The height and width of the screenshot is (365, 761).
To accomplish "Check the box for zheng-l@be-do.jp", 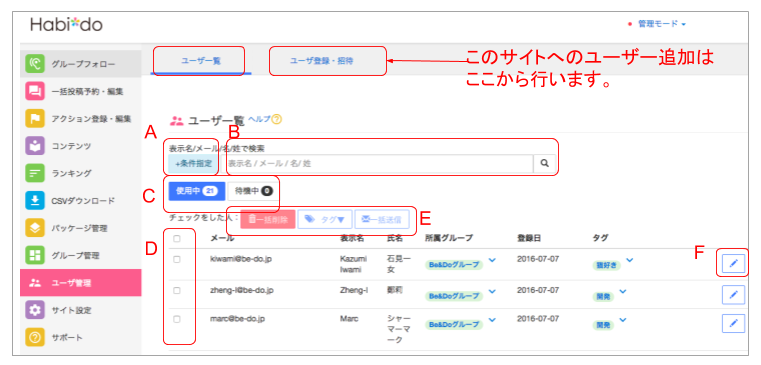I will (x=177, y=290).
